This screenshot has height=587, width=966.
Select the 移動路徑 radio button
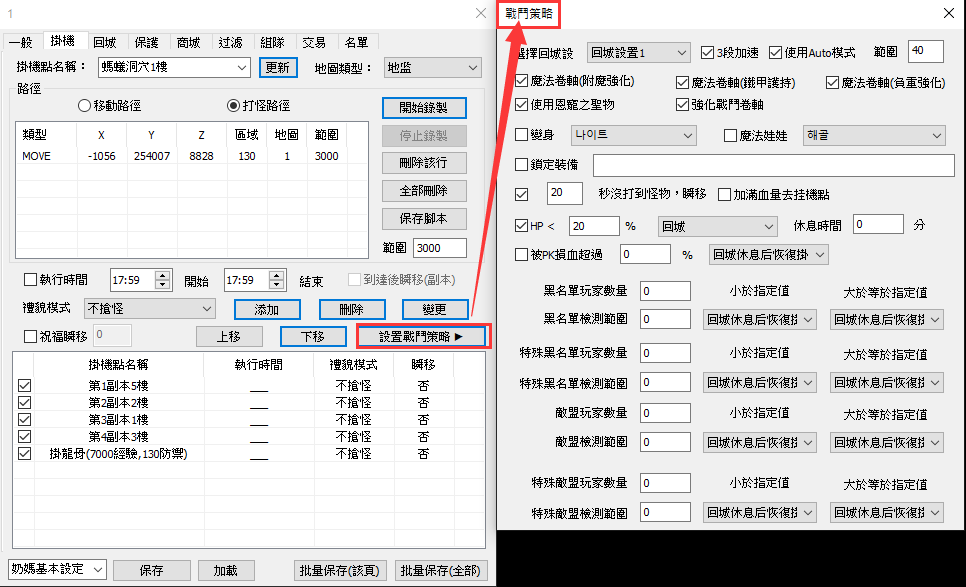tap(85, 105)
